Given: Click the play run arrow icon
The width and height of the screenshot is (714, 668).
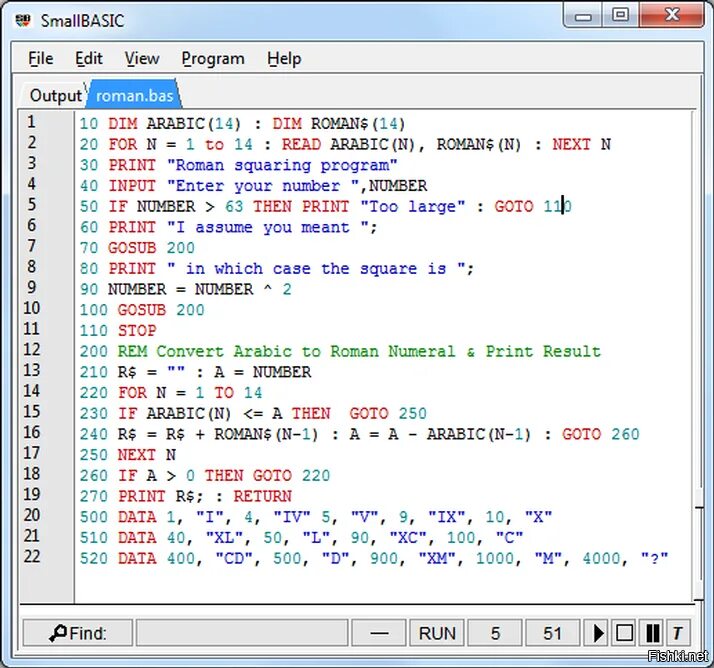Looking at the screenshot, I should [597, 632].
